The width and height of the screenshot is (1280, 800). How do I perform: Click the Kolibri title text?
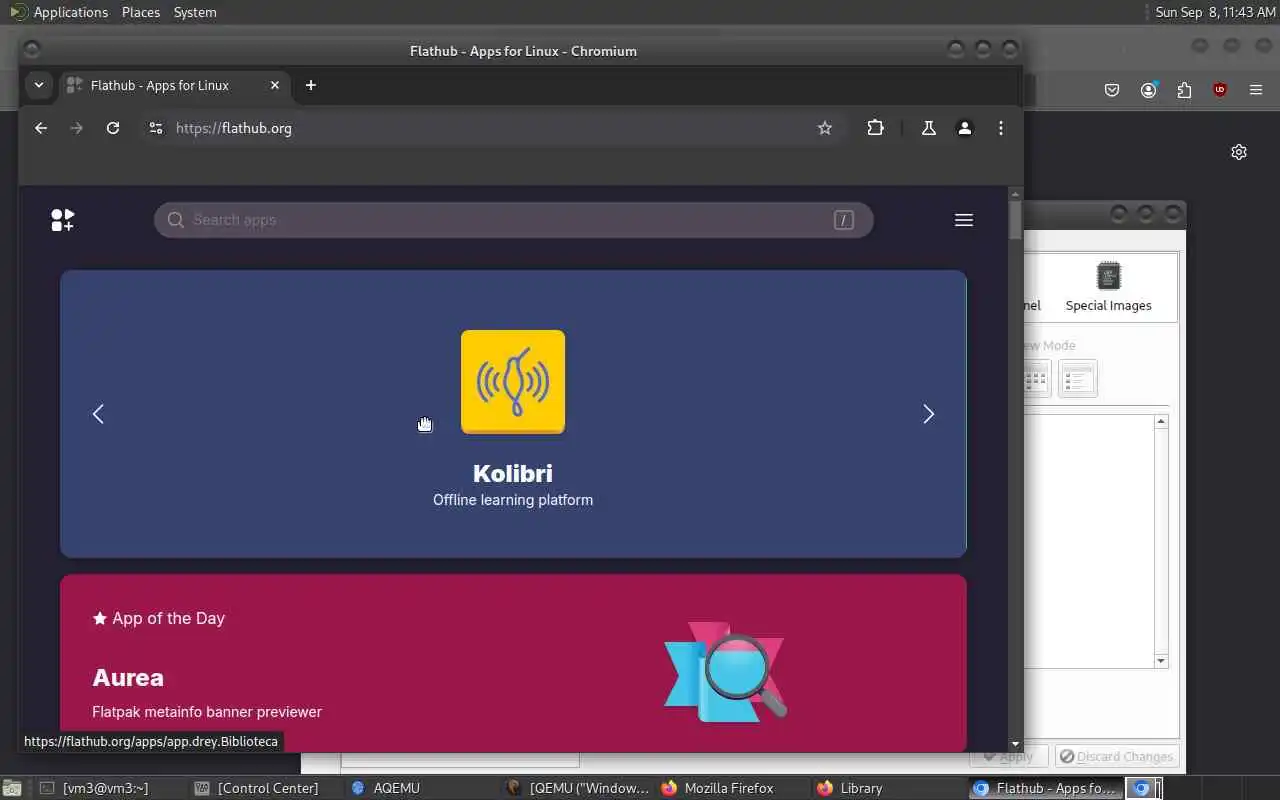[513, 473]
